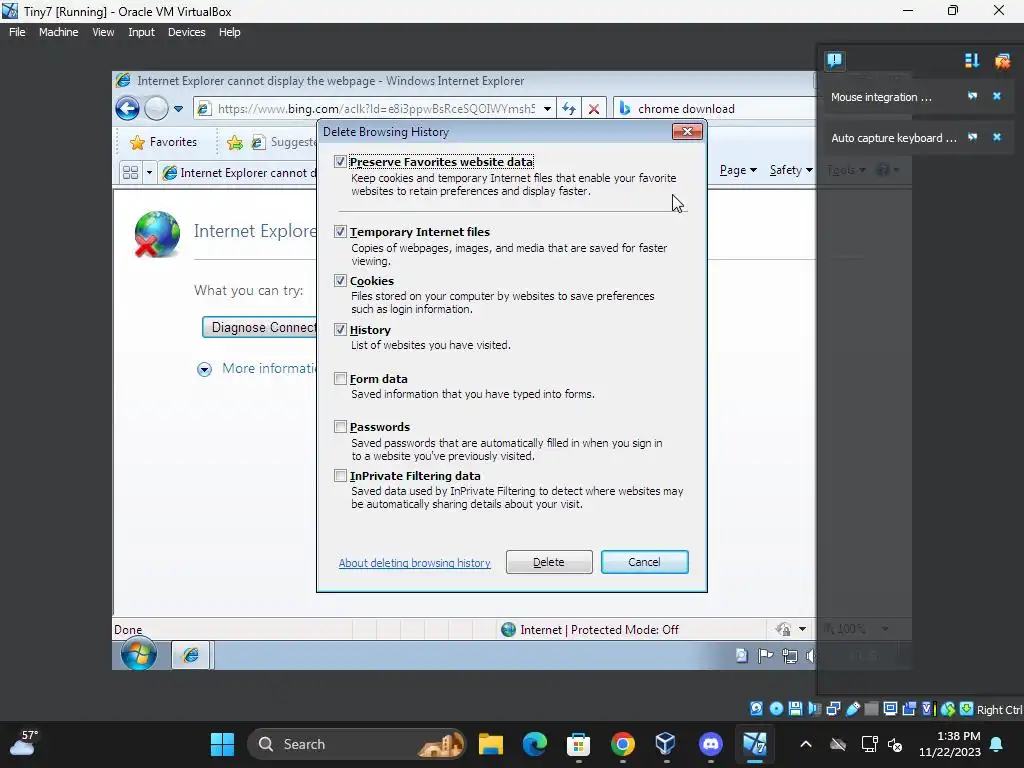This screenshot has height=768, width=1024.
Task: Uncheck the Cookies checkbox
Action: 340,280
